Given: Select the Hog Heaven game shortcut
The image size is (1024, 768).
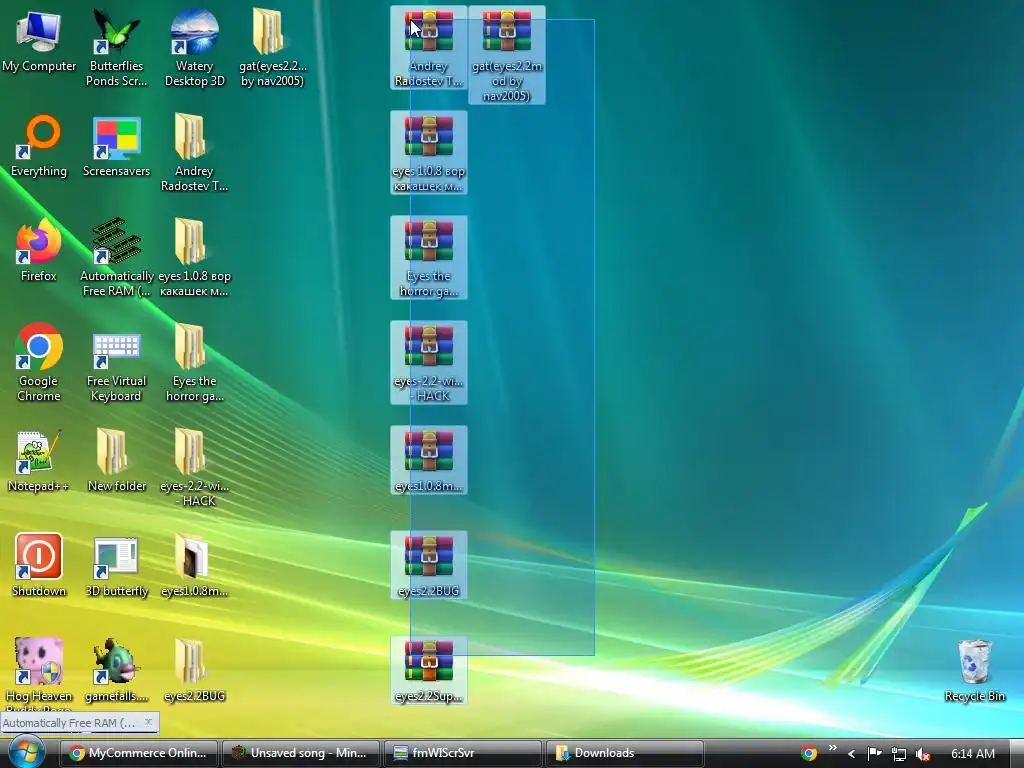Looking at the screenshot, I should (x=39, y=673).
